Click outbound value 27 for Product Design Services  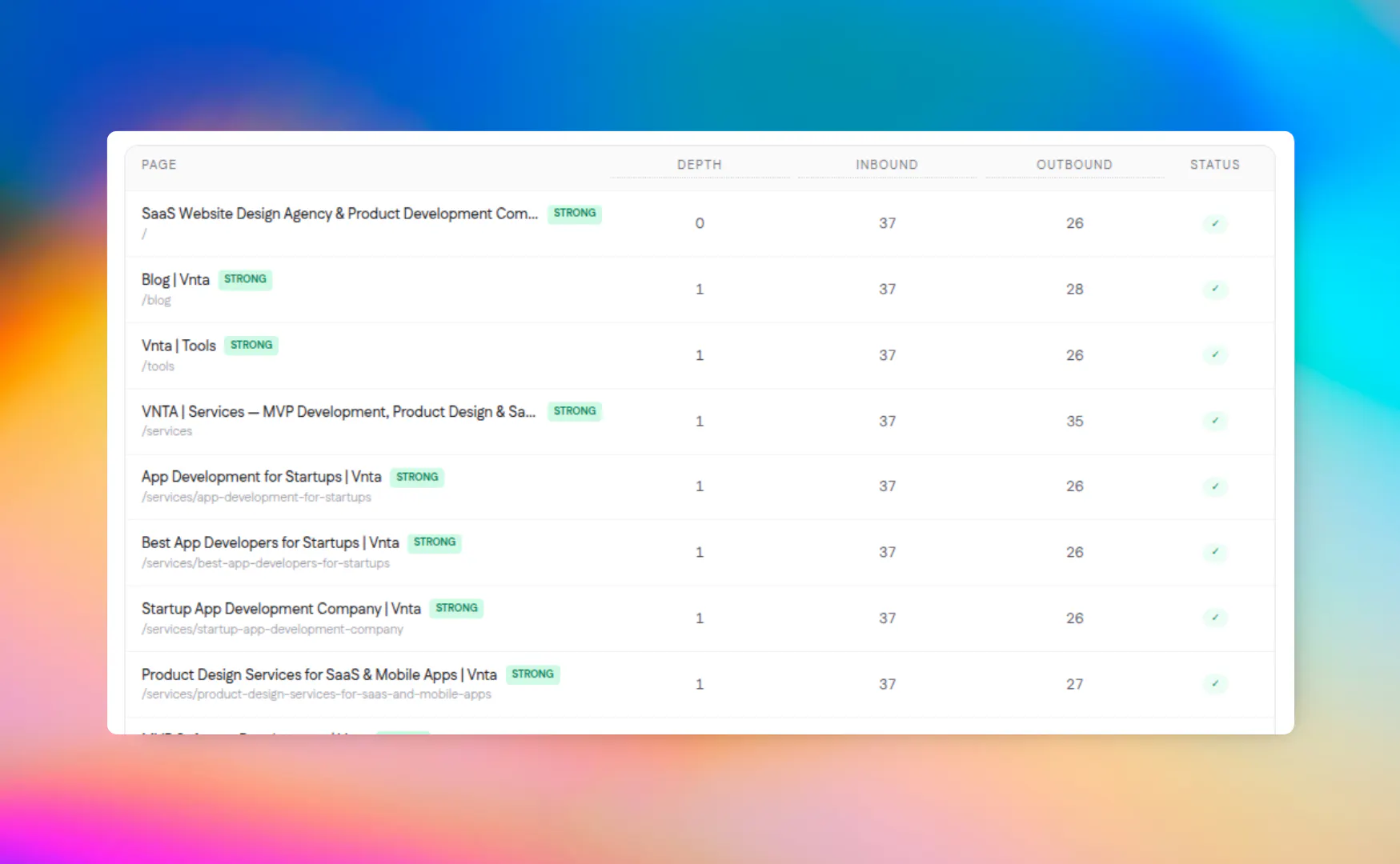tap(1074, 684)
